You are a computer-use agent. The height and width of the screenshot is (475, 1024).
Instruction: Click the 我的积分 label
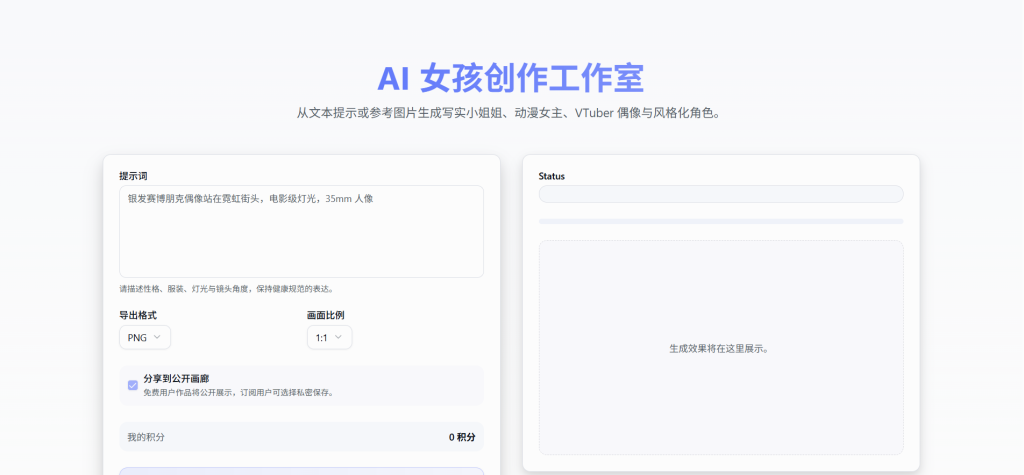point(146,437)
